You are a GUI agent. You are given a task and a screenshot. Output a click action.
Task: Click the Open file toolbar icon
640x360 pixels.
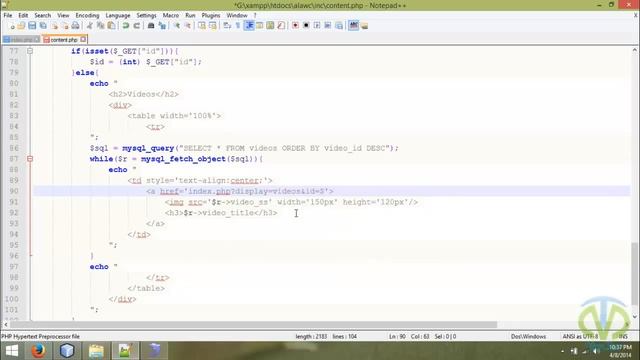[x=21, y=26]
